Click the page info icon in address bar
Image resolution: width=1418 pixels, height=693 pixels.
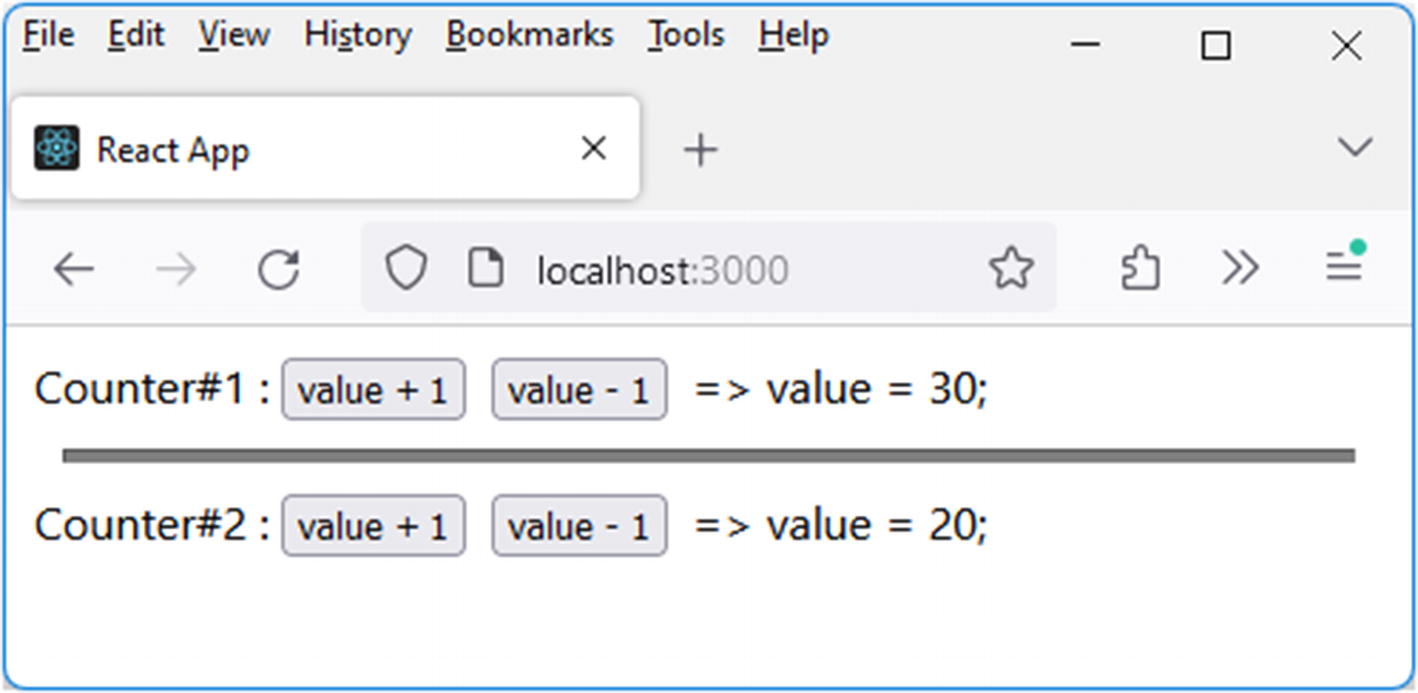(x=486, y=269)
